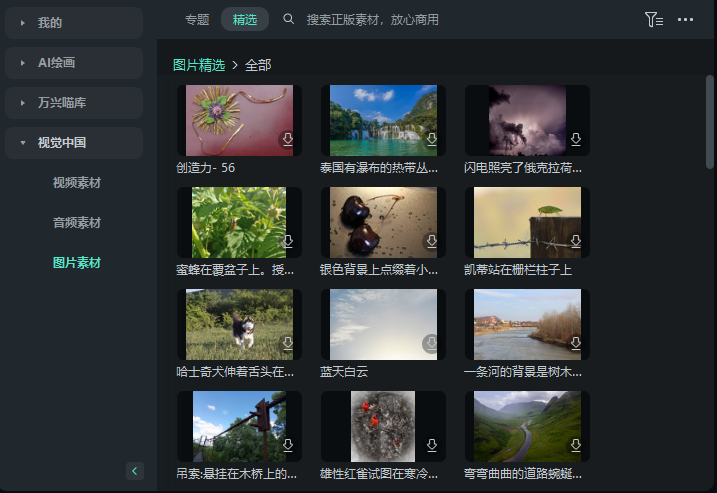Image resolution: width=717 pixels, height=493 pixels.
Task: Open the filter options icon
Action: click(x=654, y=20)
